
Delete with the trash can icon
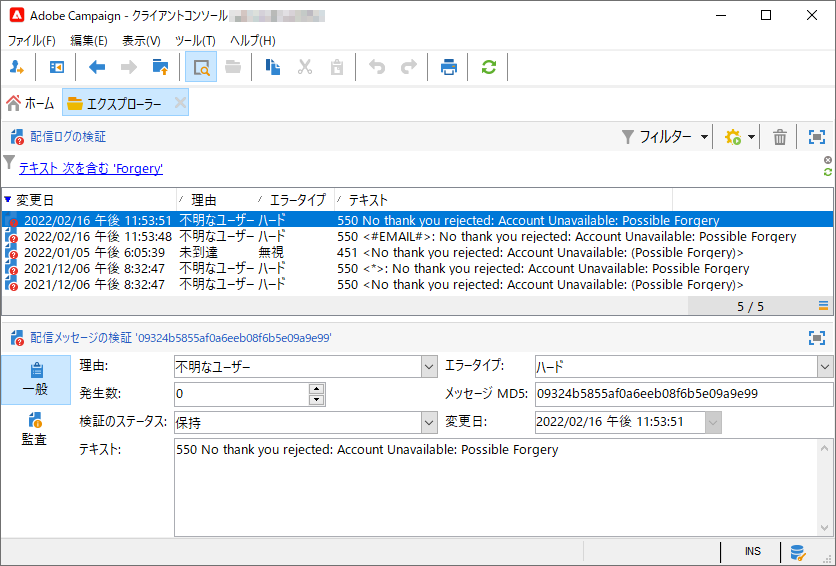(780, 137)
